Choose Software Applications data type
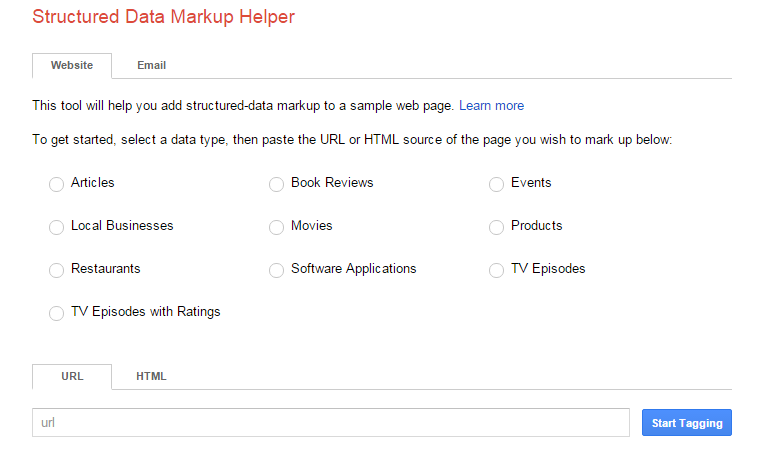774x454 pixels. (x=276, y=271)
